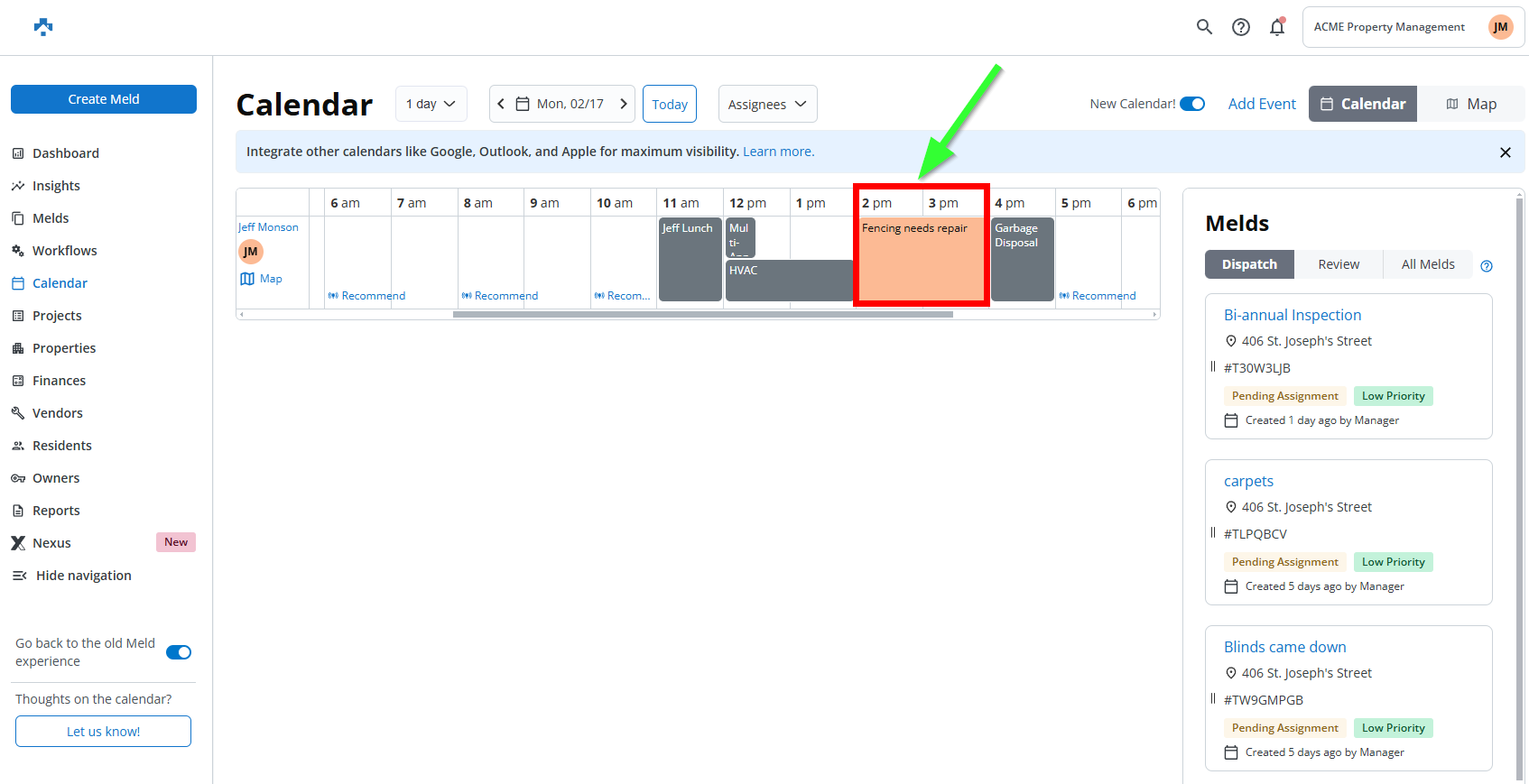Screen dimensions: 1529x784
Task: Open the help question mark icon
Action: [x=1241, y=27]
